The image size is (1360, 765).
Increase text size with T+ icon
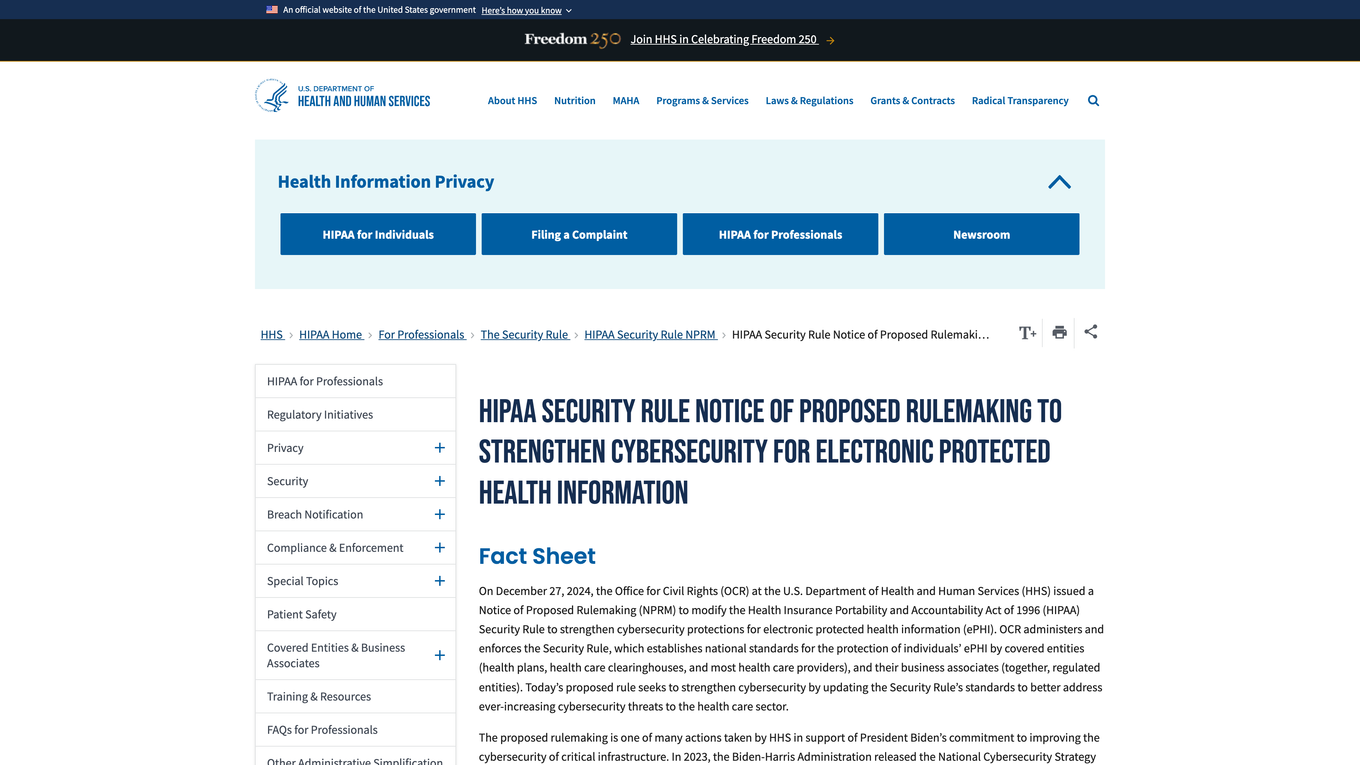point(1027,333)
